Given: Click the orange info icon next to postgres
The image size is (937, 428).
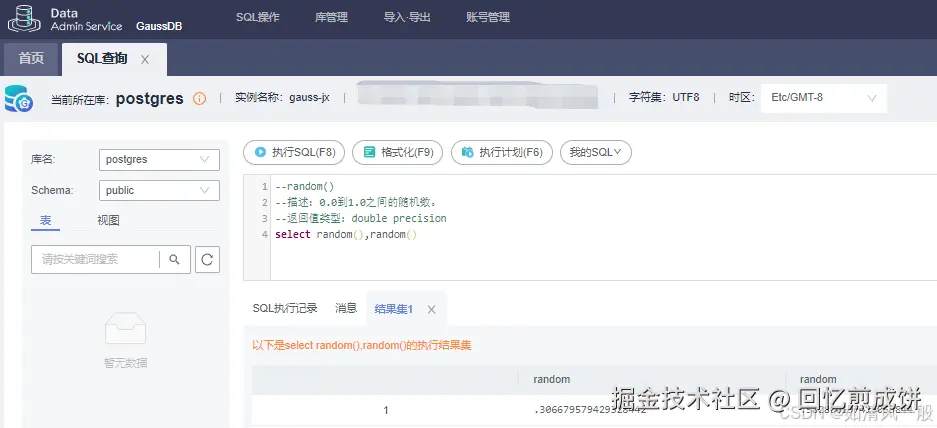Looking at the screenshot, I should point(200,99).
